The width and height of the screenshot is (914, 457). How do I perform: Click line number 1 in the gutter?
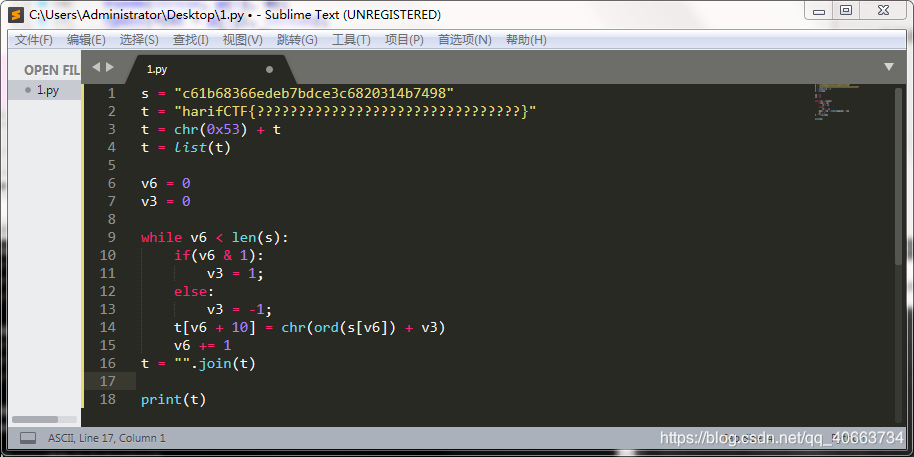tap(111, 93)
